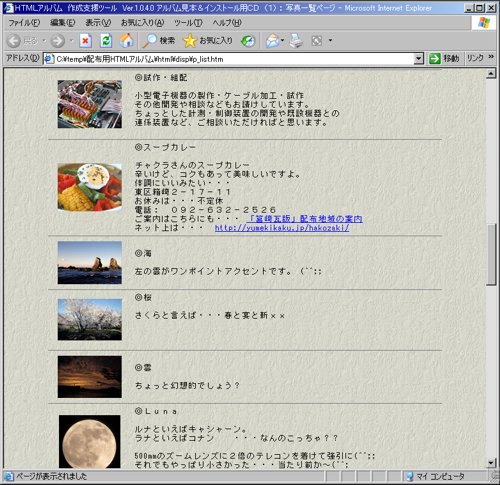Open the Edit (編集) menu
Image resolution: width=500 pixels, height=485 pixels.
pos(62,23)
